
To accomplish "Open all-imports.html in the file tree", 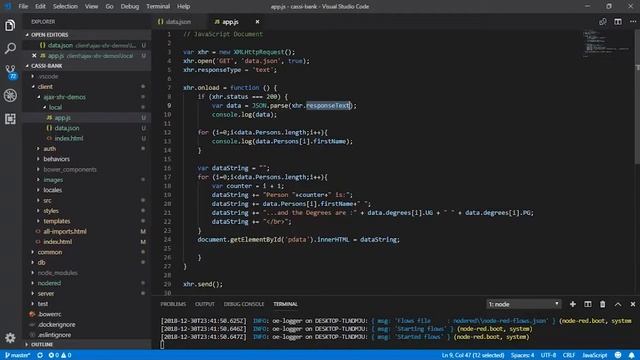I will (64, 231).
